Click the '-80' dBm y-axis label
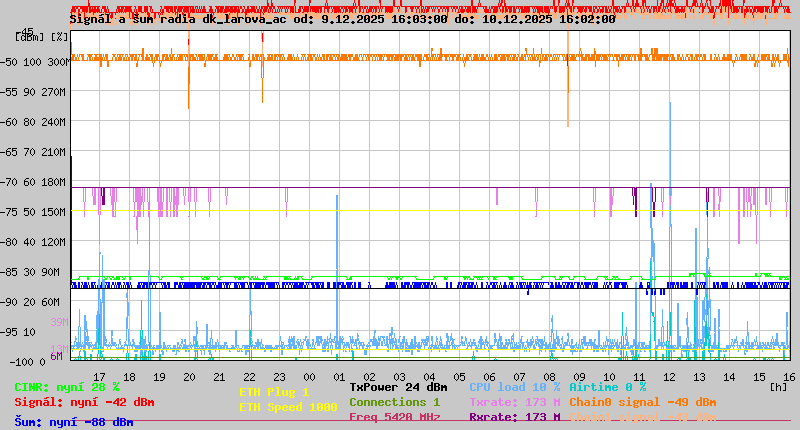The height and width of the screenshot is (430, 800). [x=9, y=242]
